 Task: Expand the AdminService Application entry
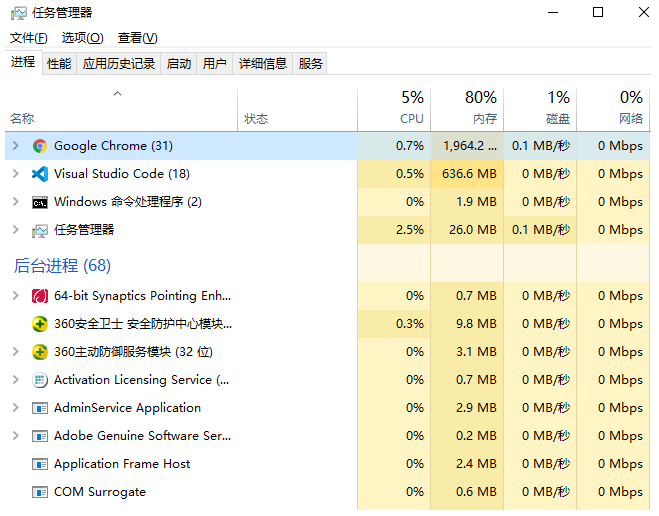click(x=15, y=408)
